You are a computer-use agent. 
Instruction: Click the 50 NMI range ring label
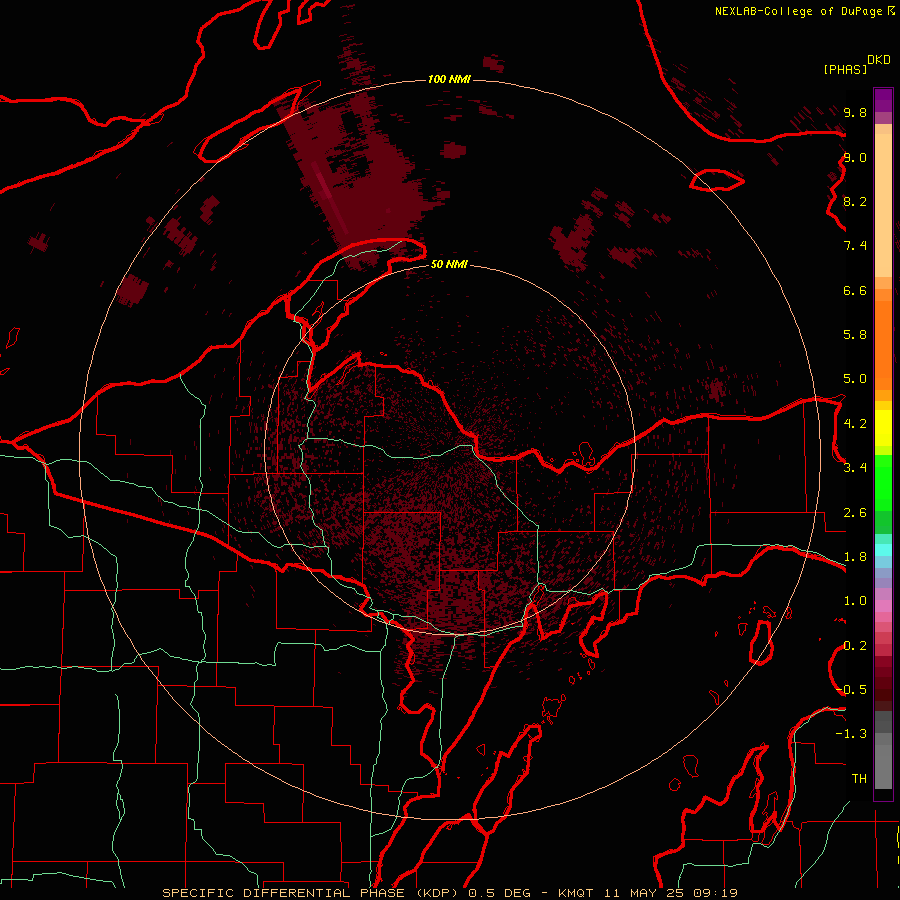(449, 264)
